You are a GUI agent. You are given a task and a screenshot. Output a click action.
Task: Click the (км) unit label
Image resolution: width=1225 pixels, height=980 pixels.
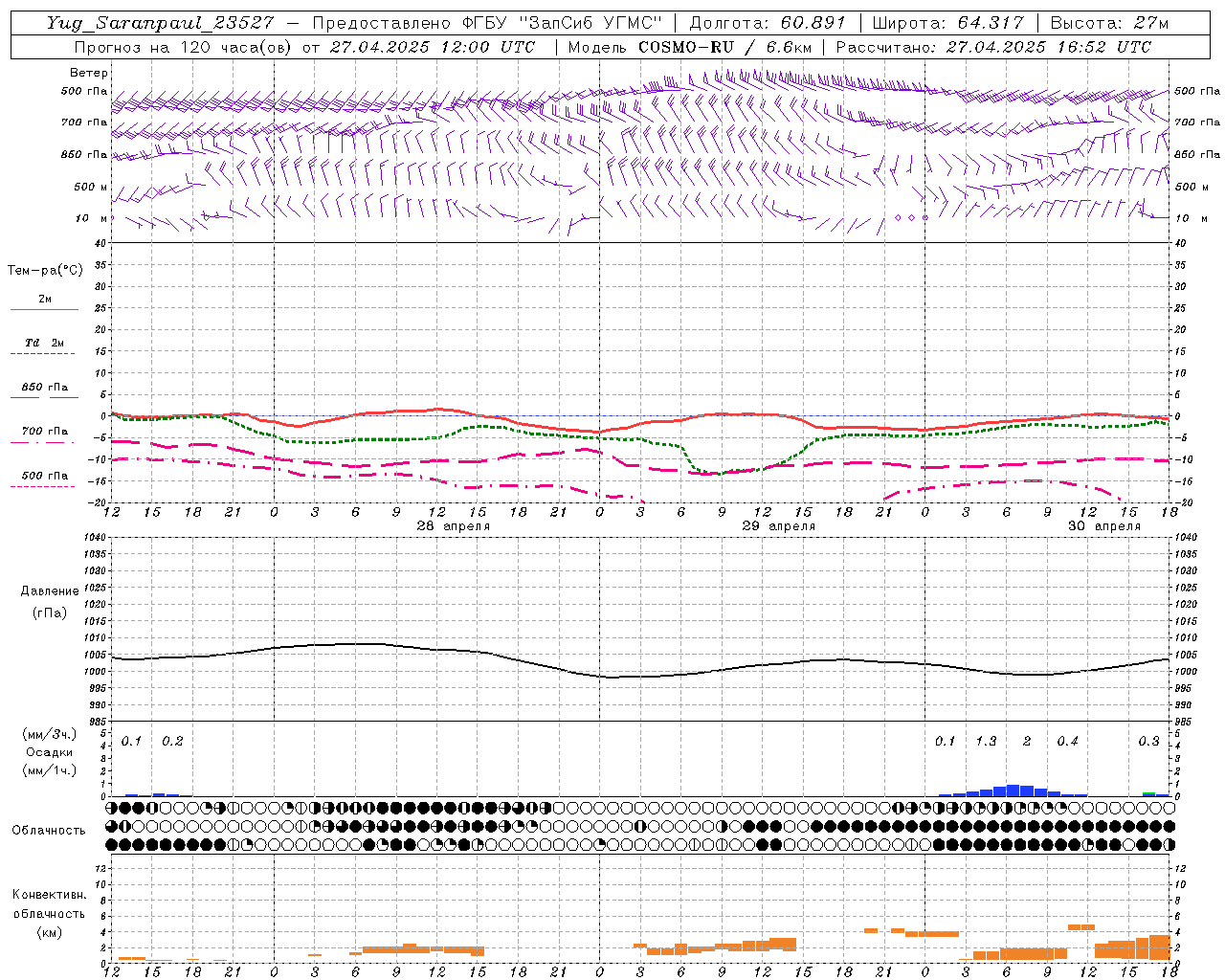[49, 931]
